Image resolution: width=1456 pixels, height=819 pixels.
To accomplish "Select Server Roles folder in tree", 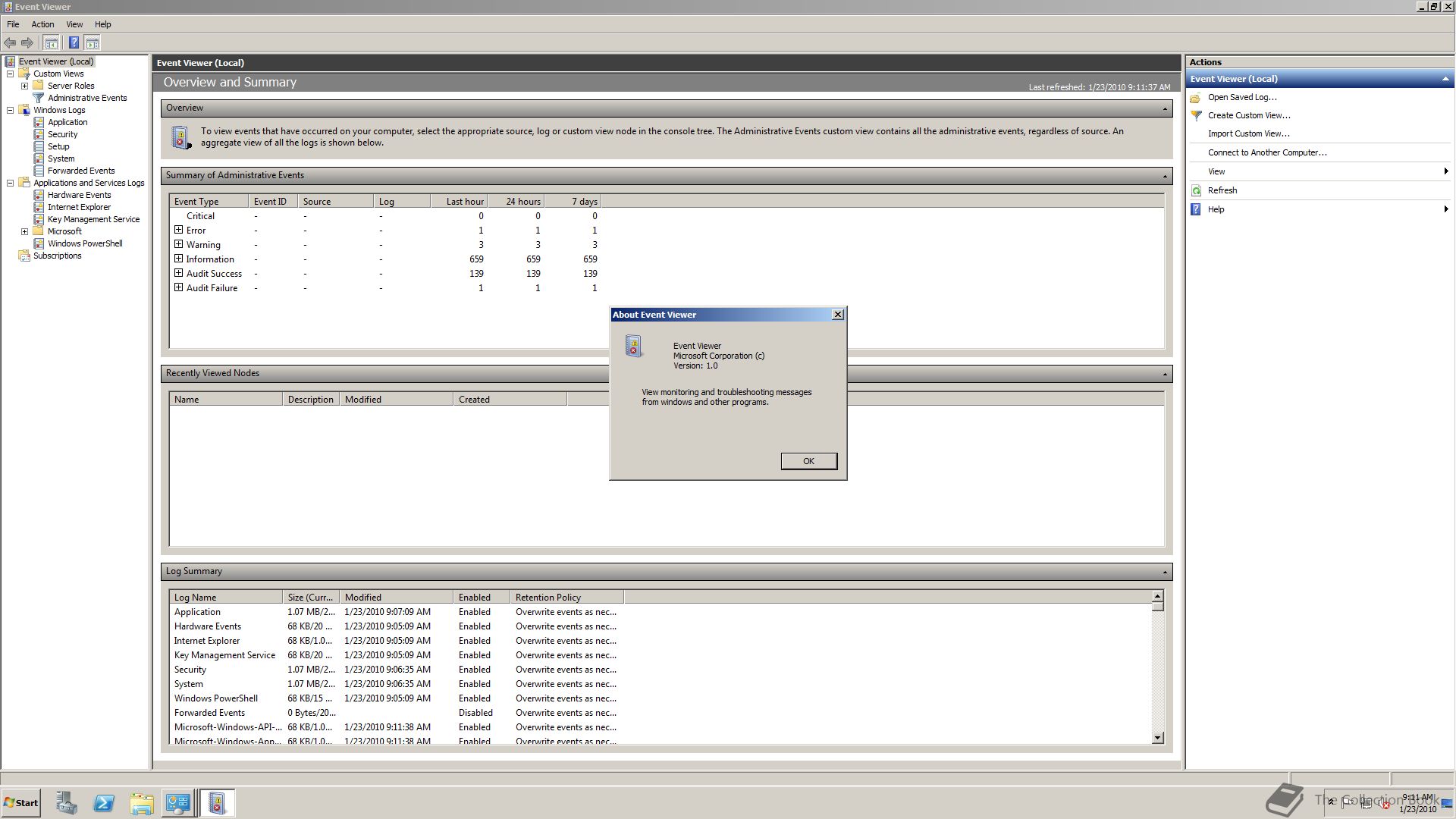I will tap(71, 86).
